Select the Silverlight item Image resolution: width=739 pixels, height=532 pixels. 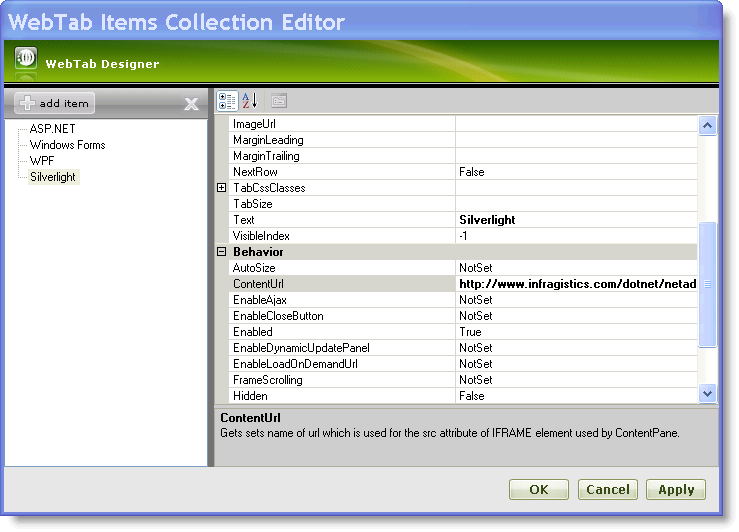pyautogui.click(x=53, y=177)
